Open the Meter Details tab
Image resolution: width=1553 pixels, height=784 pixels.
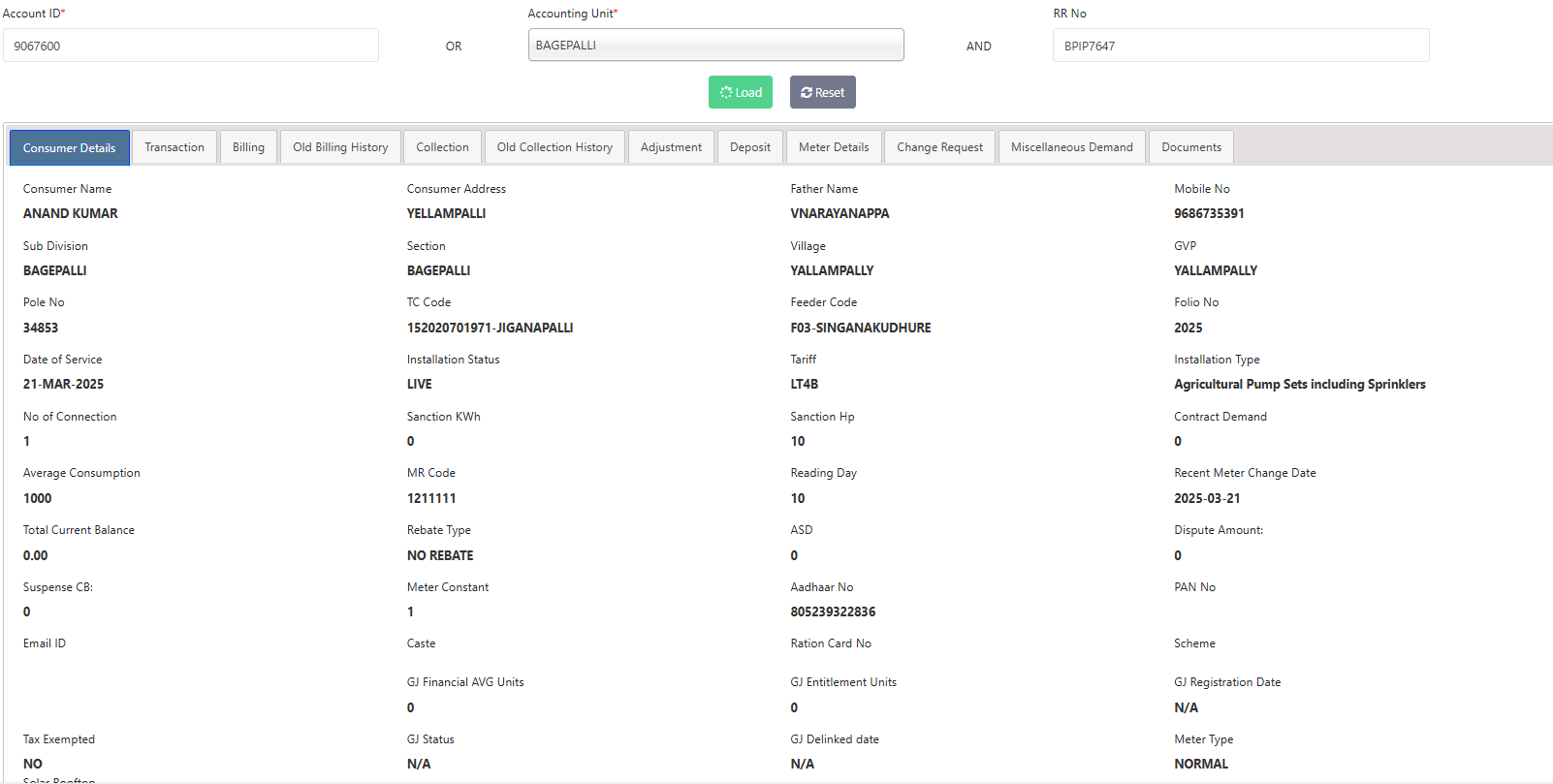[x=834, y=147]
